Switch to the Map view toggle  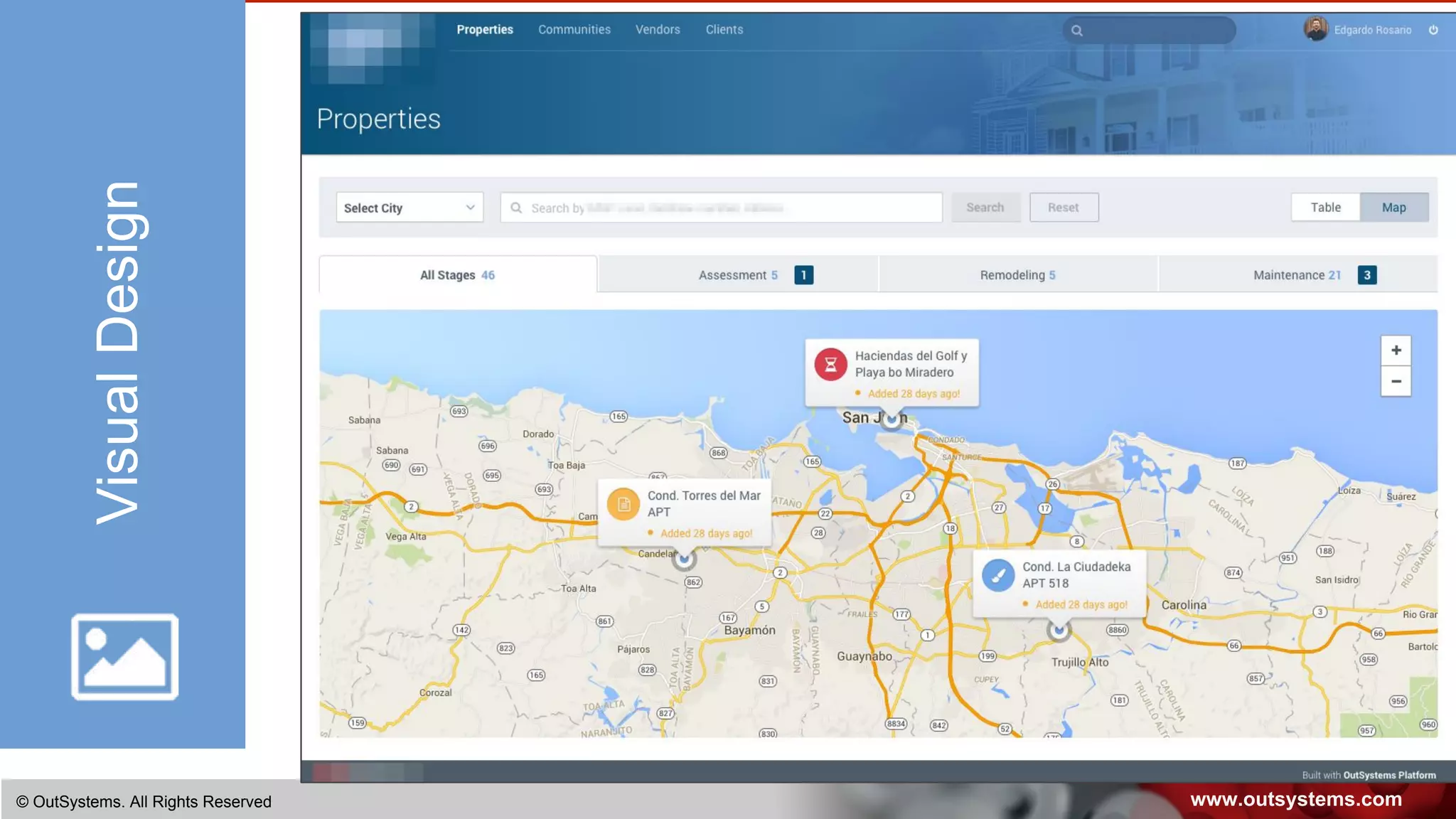tap(1393, 208)
